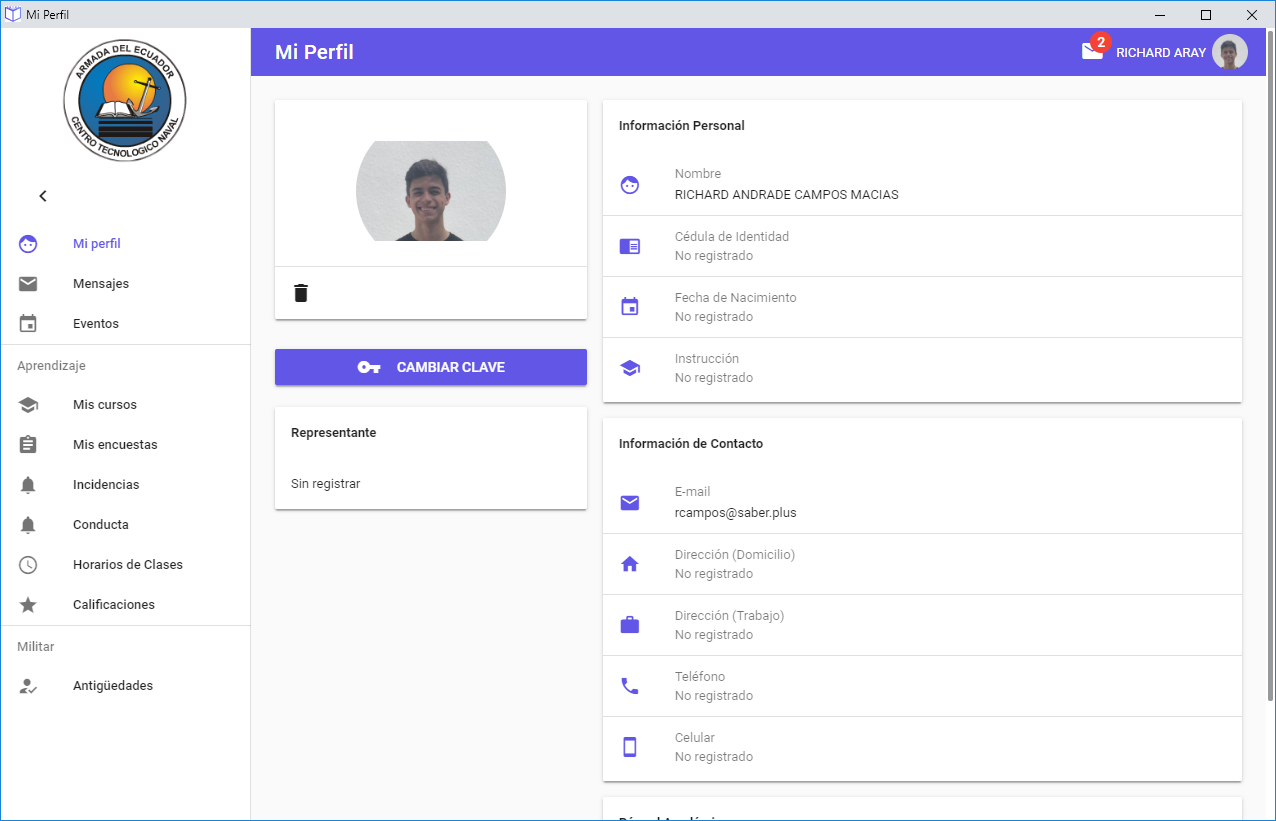This screenshot has height=821, width=1276.
Task: Click the Calificaciones star icon
Action: coord(28,605)
